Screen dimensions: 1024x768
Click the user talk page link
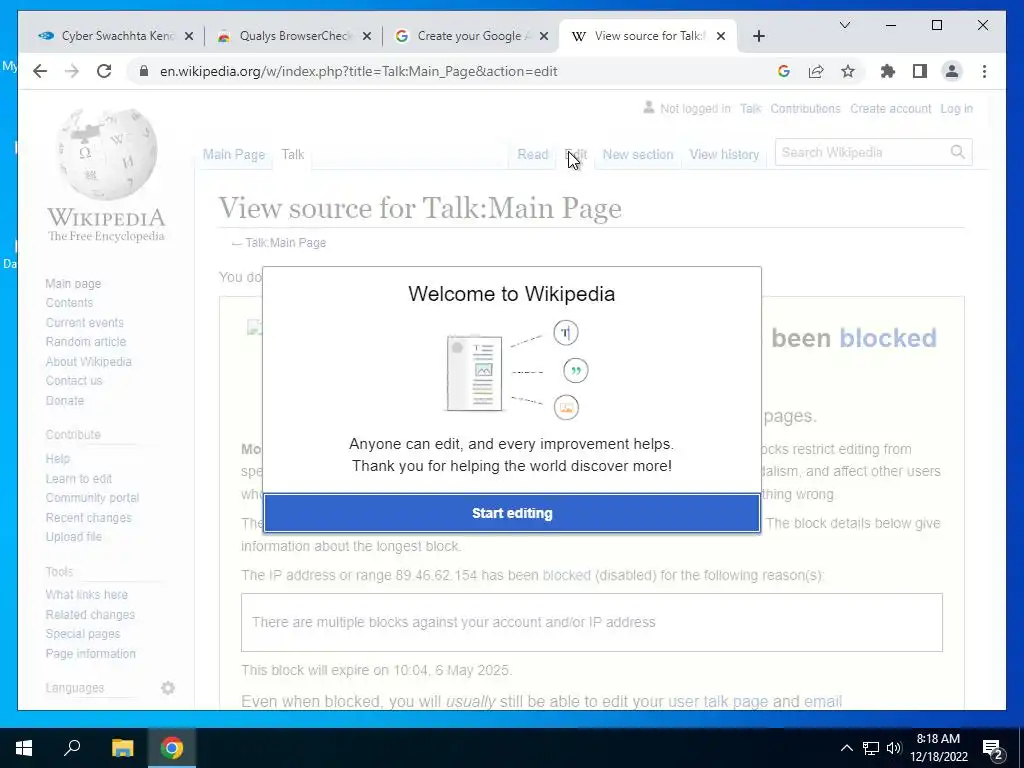click(717, 701)
